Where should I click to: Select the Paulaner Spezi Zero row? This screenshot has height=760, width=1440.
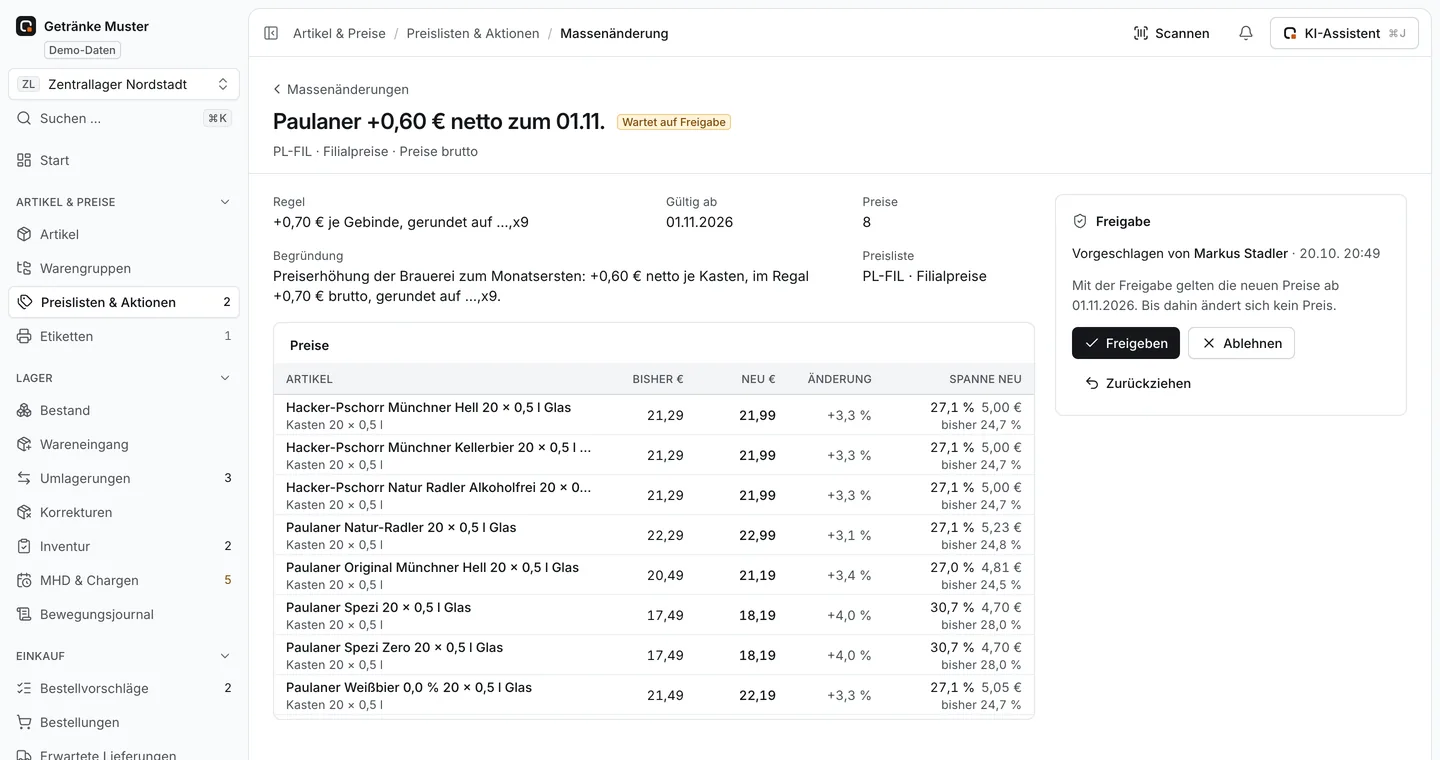point(654,655)
